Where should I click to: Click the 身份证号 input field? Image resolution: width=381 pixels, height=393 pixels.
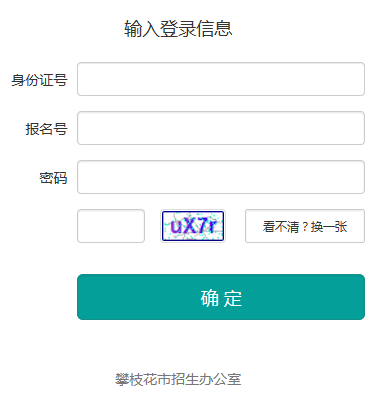click(x=221, y=79)
